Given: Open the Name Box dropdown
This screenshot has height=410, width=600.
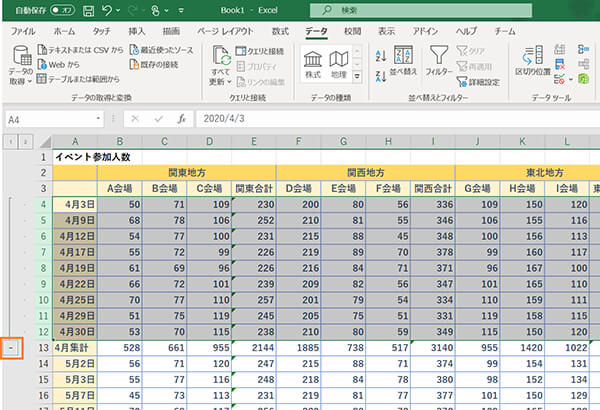Looking at the screenshot, I should (x=98, y=119).
